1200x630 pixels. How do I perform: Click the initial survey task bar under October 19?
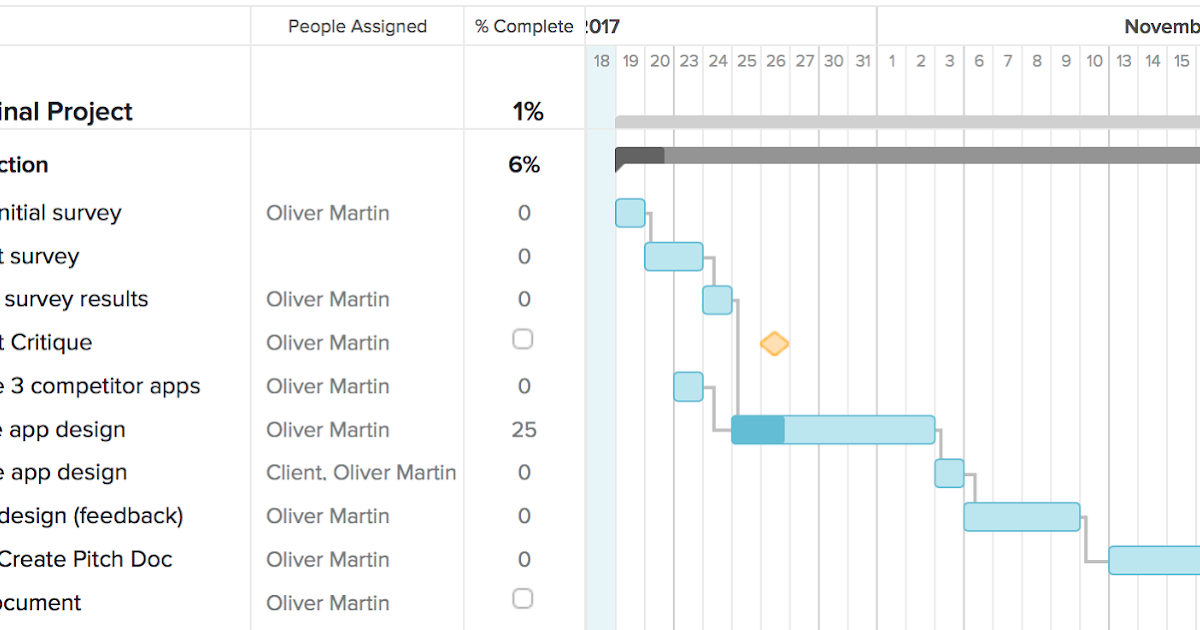630,212
